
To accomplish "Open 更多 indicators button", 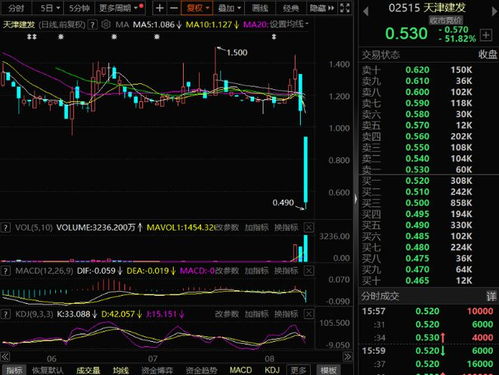I will point(298,370).
